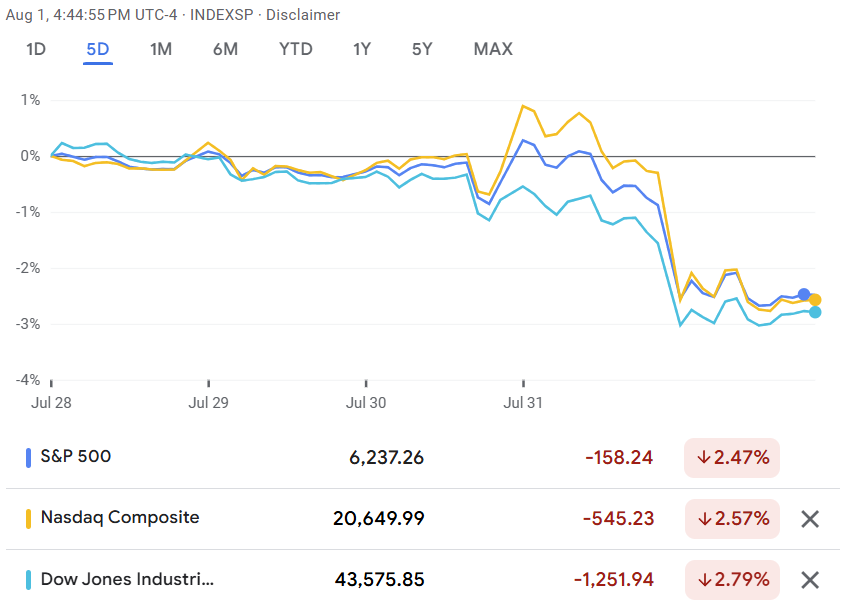The height and width of the screenshot is (610, 855).
Task: Remove Dow Jones comparison with X icon
Action: [810, 580]
